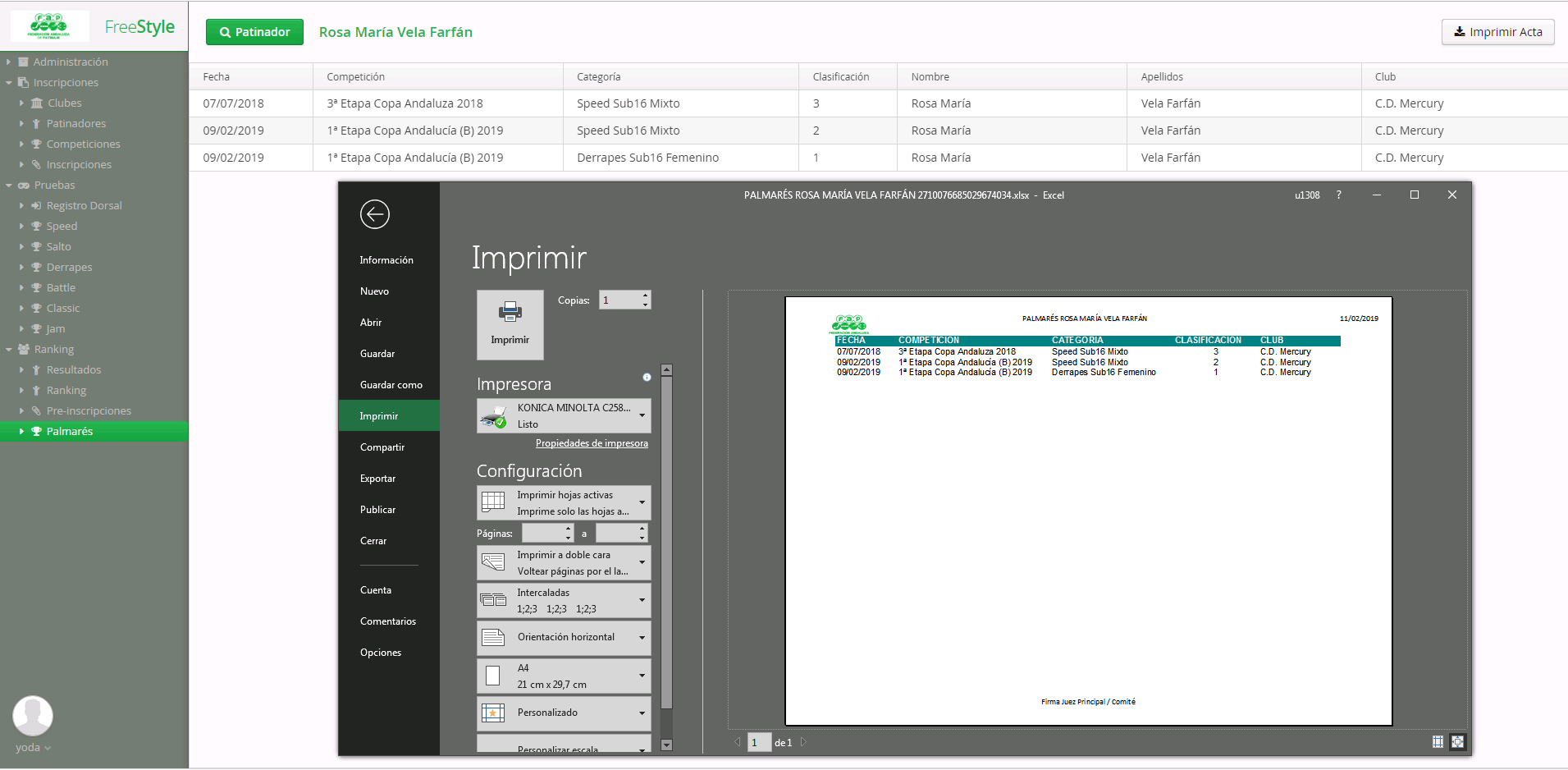
Task: Select Compartir in backstage menu
Action: 382,447
